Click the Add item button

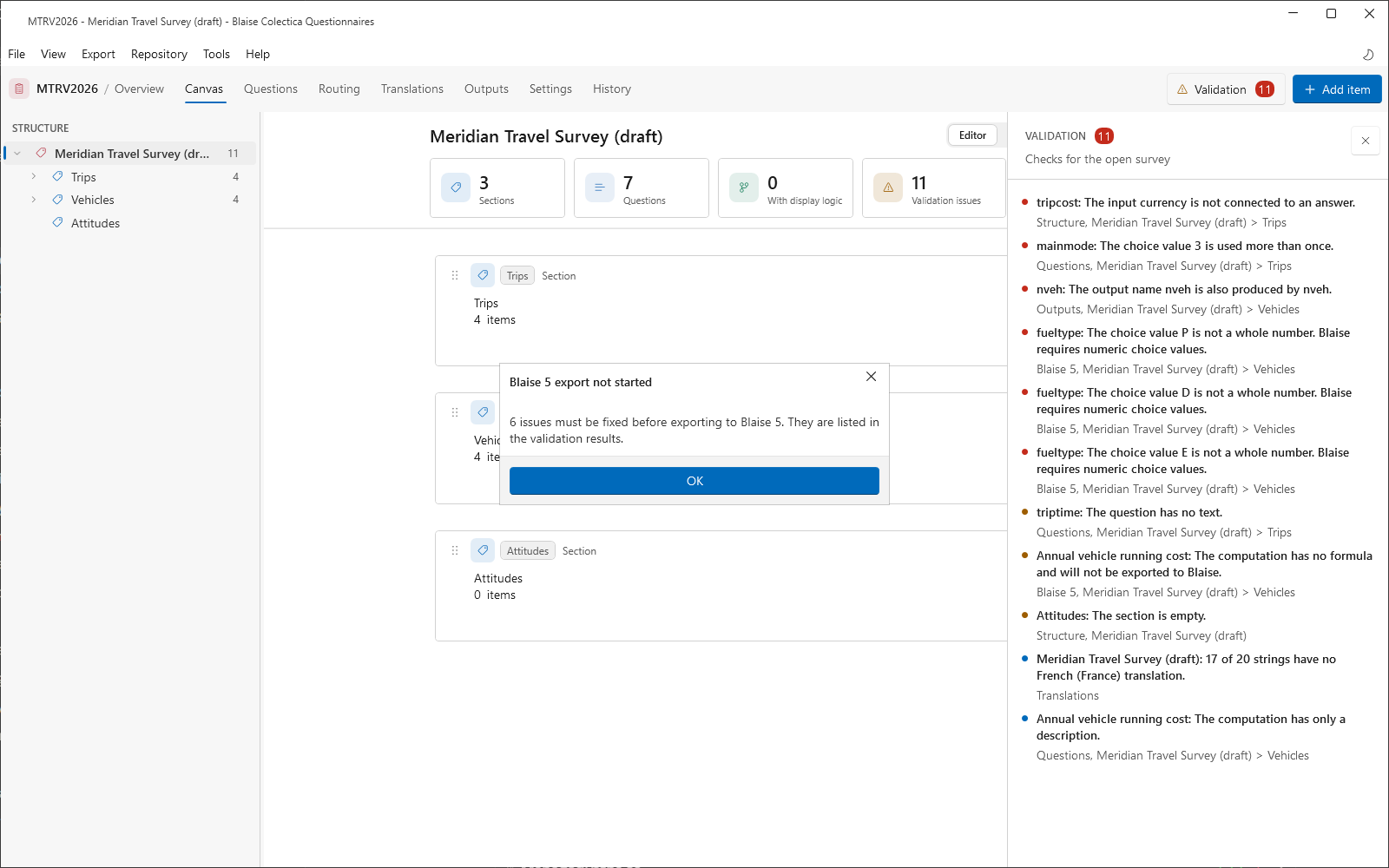[1337, 89]
